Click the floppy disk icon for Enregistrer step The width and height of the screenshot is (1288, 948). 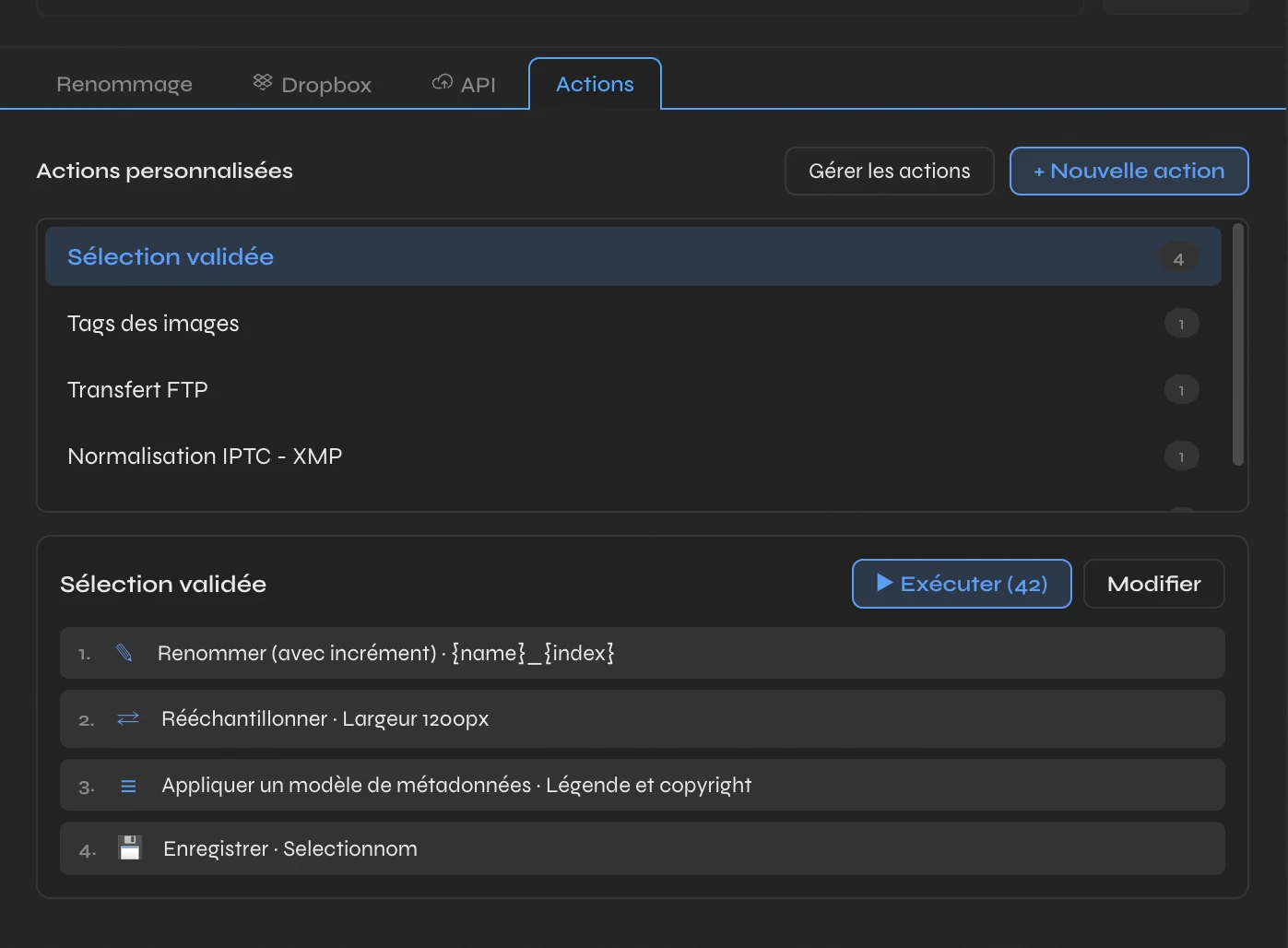click(x=130, y=848)
